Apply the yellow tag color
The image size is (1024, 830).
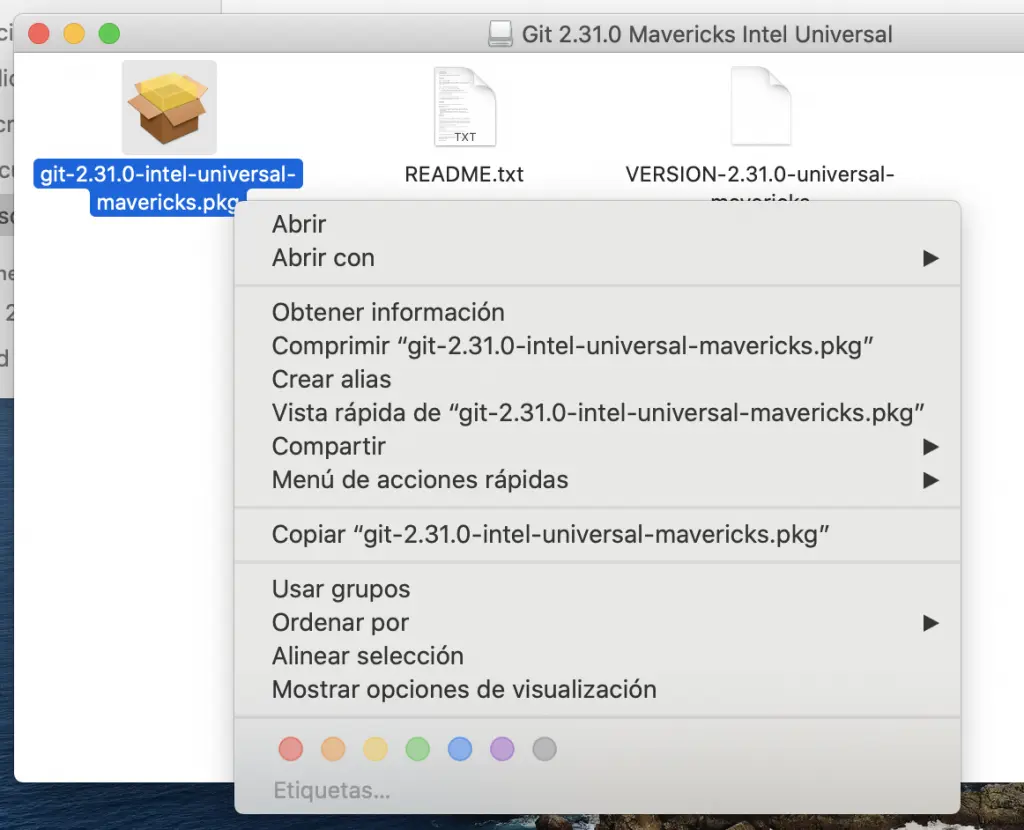click(376, 749)
